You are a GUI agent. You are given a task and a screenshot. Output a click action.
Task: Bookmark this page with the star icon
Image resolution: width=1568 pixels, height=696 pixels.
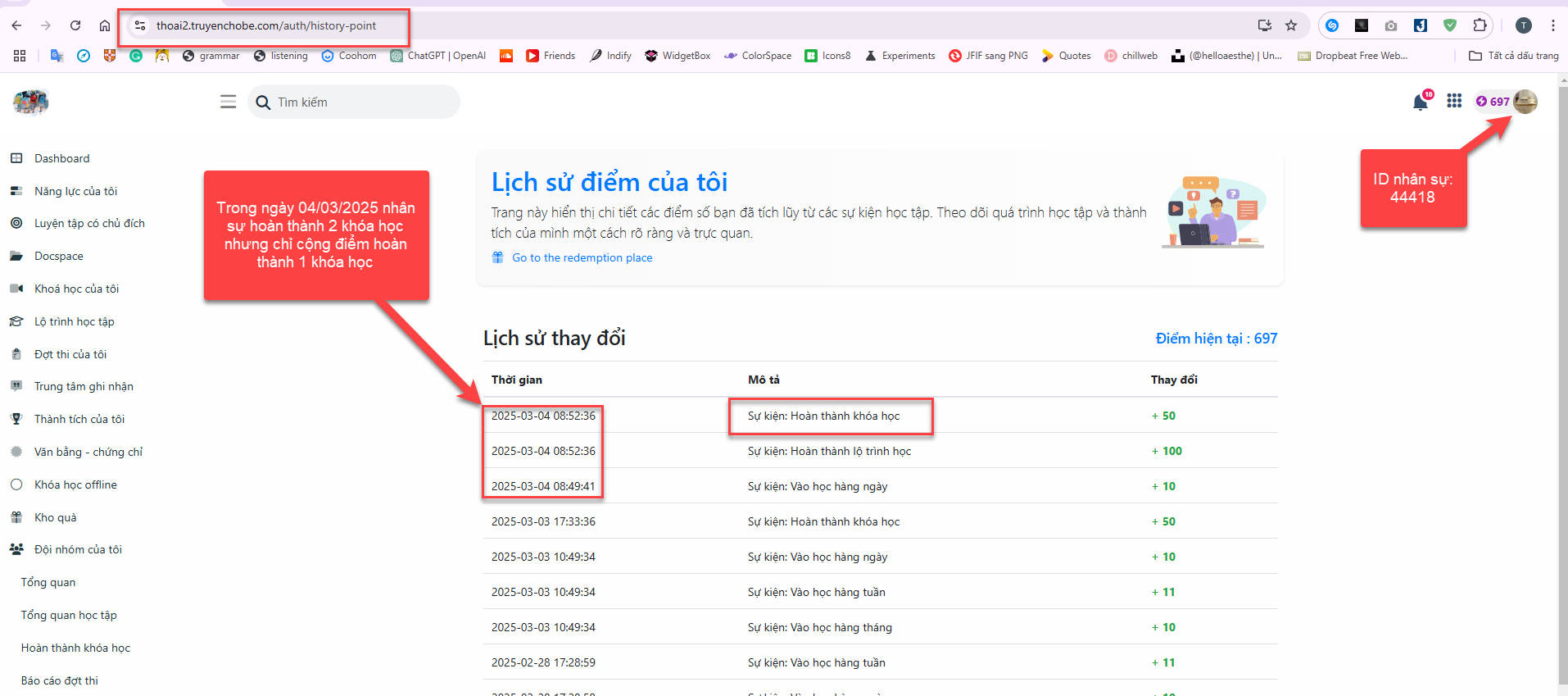1291,25
